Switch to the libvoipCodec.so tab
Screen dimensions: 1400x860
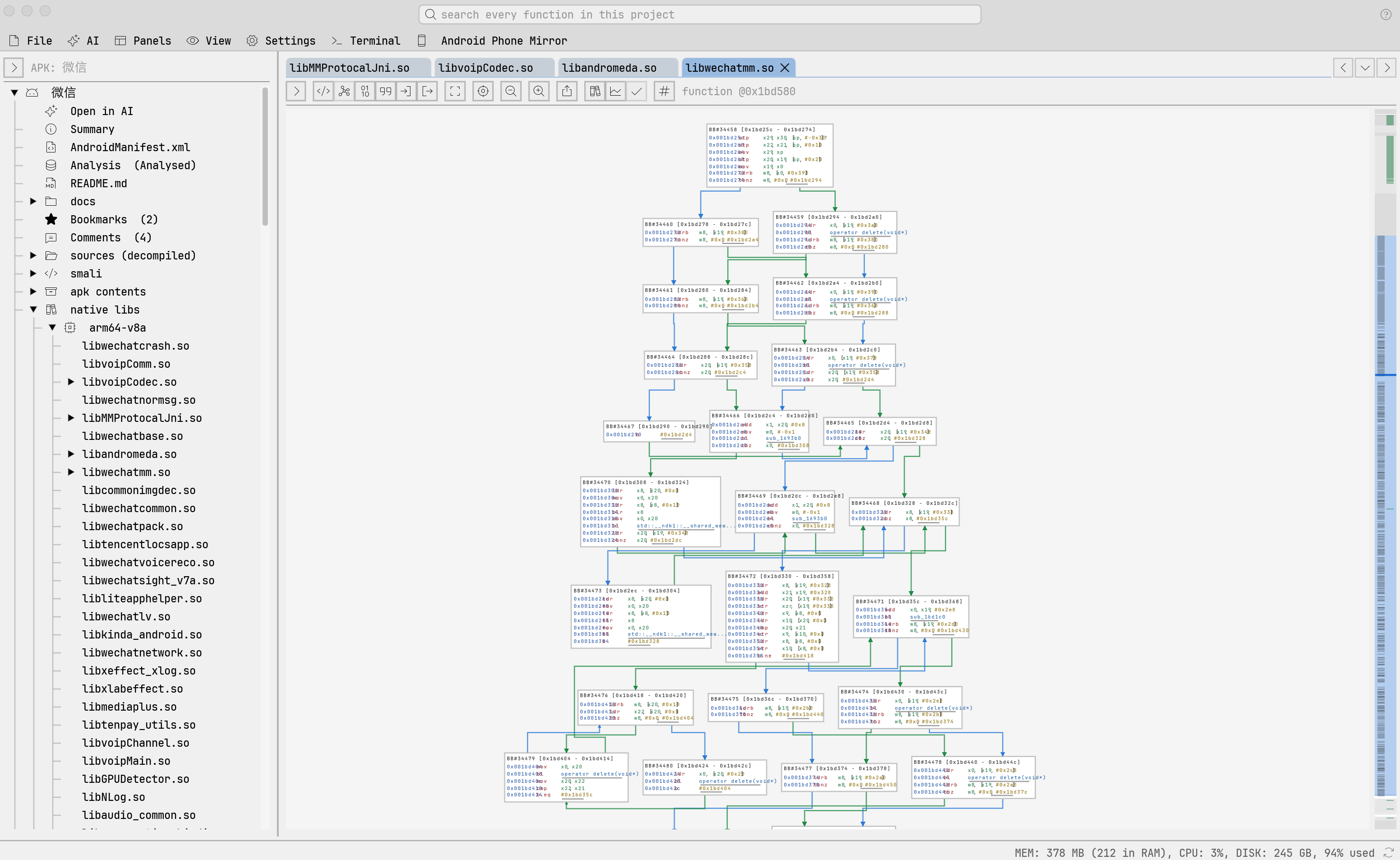point(485,68)
